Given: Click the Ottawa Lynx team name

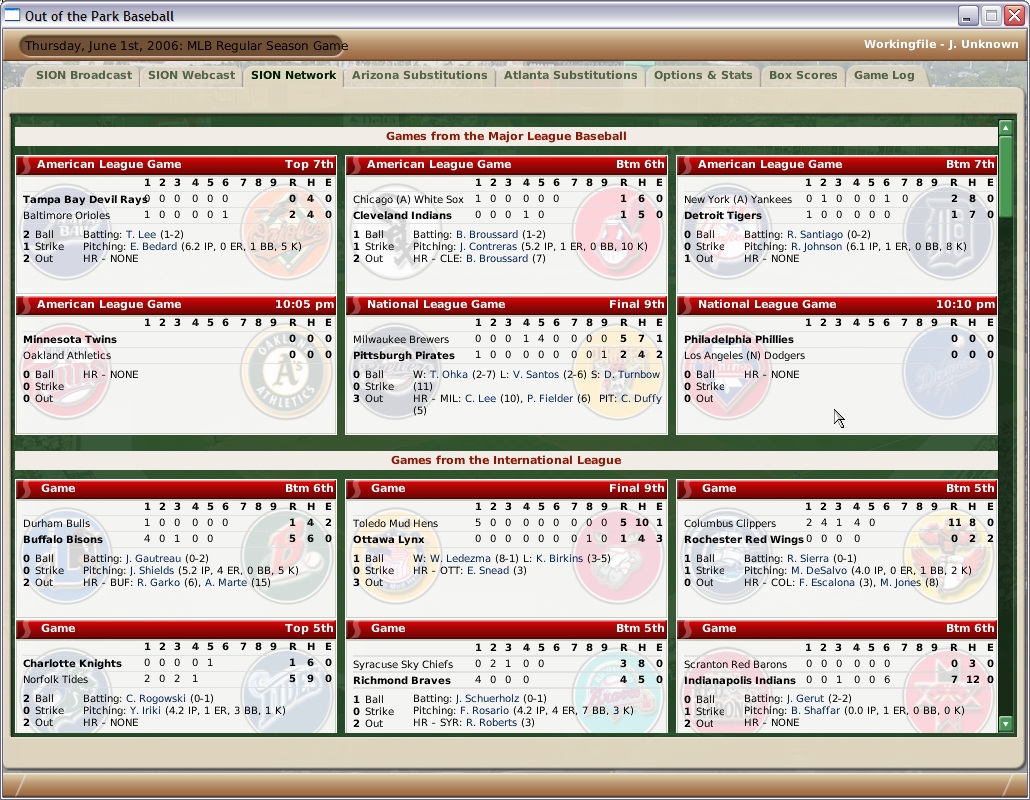Looking at the screenshot, I should [388, 539].
